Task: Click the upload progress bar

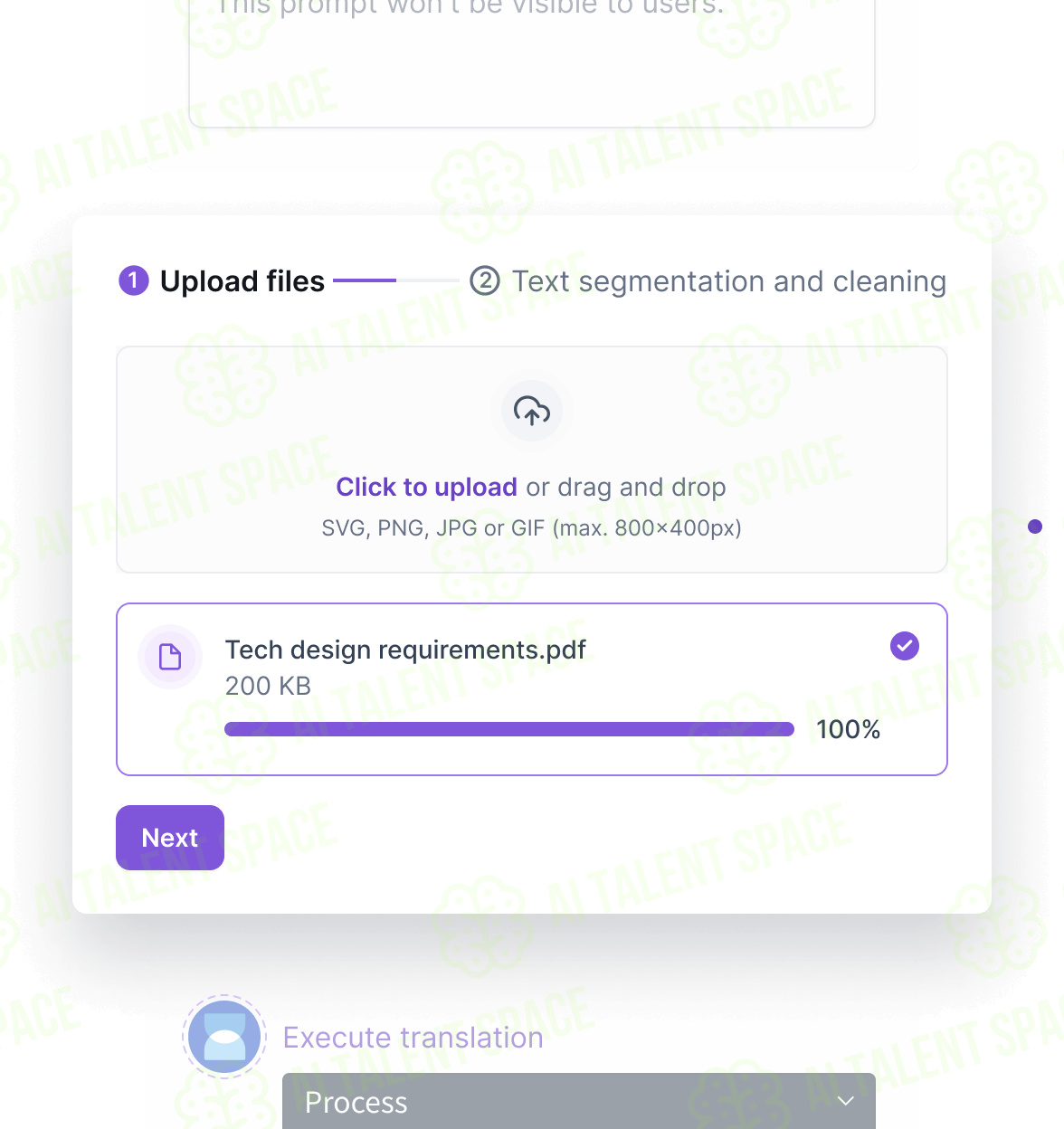Action: 509,729
